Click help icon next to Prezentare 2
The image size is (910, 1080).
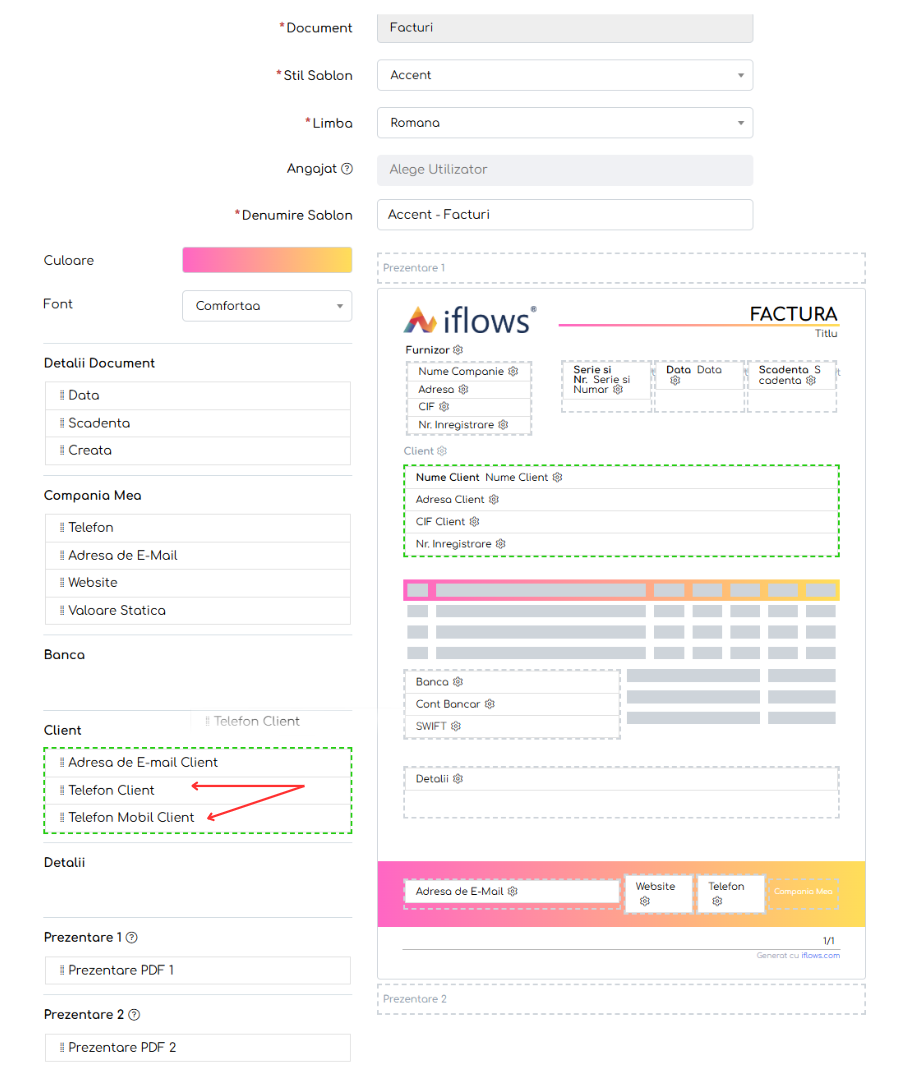134,1015
